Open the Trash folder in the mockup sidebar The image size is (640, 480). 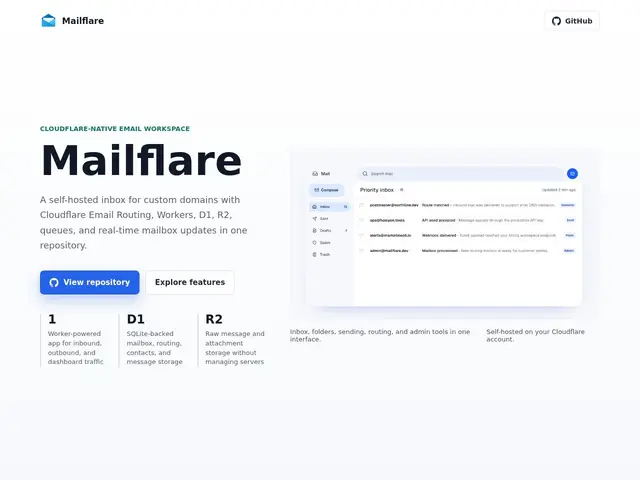coord(329,254)
